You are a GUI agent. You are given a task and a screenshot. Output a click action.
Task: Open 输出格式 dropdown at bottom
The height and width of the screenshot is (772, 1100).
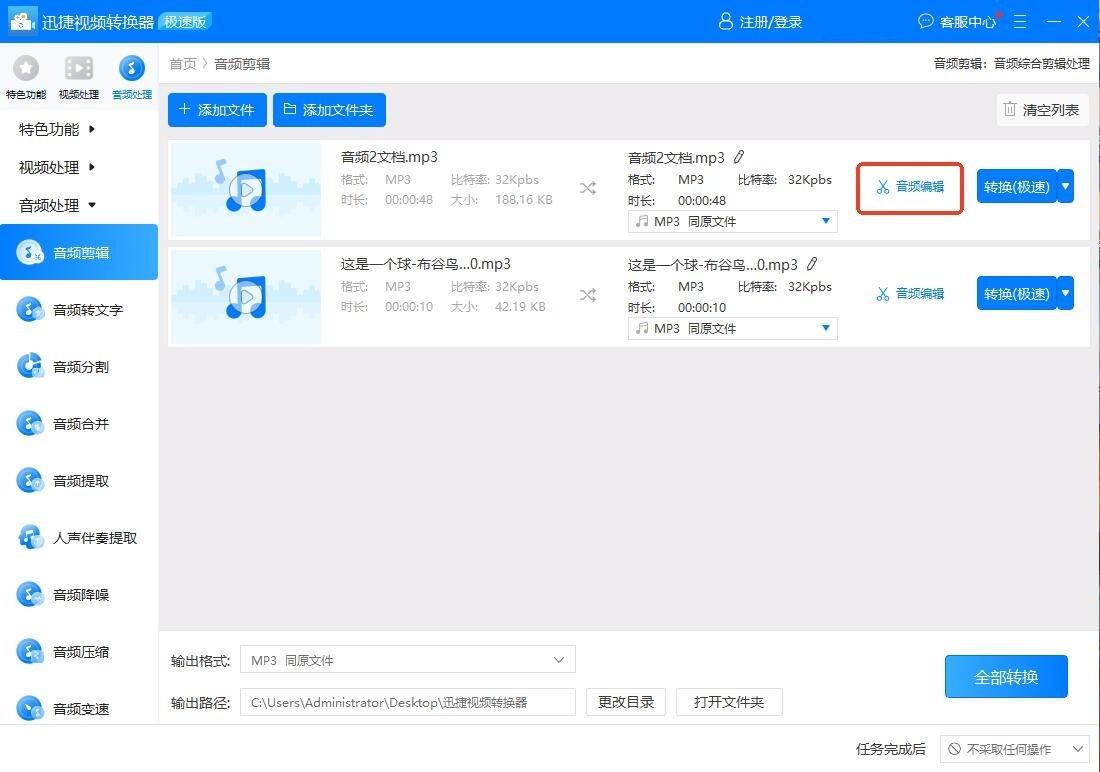[407, 660]
